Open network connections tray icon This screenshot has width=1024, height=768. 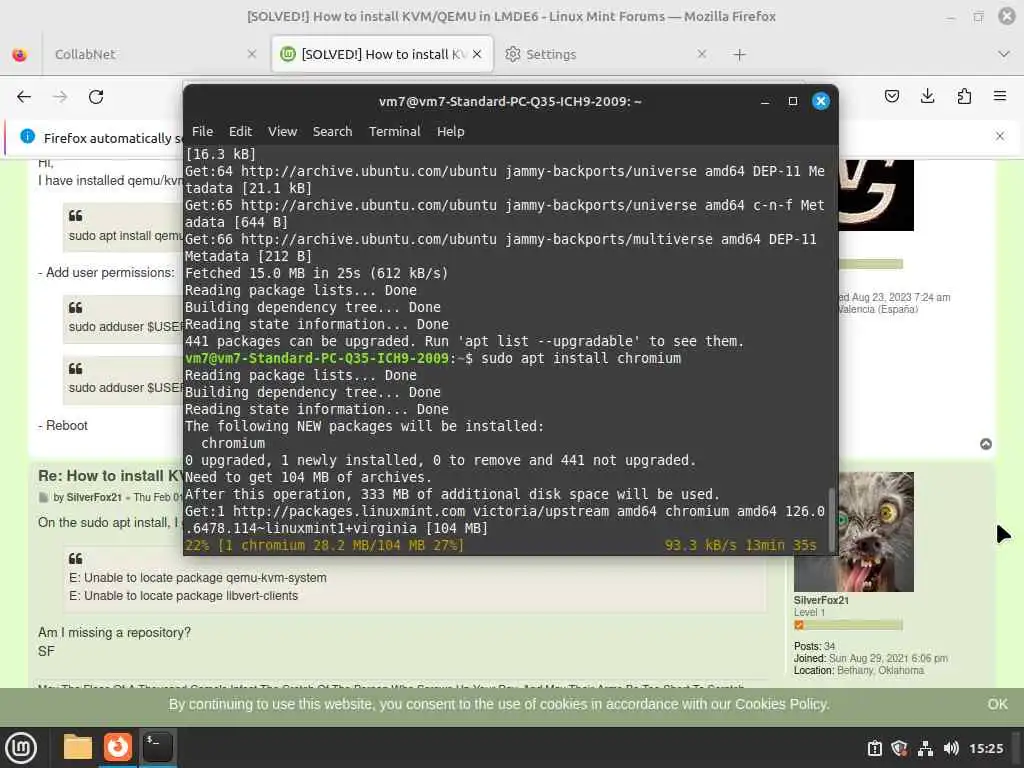click(x=925, y=748)
